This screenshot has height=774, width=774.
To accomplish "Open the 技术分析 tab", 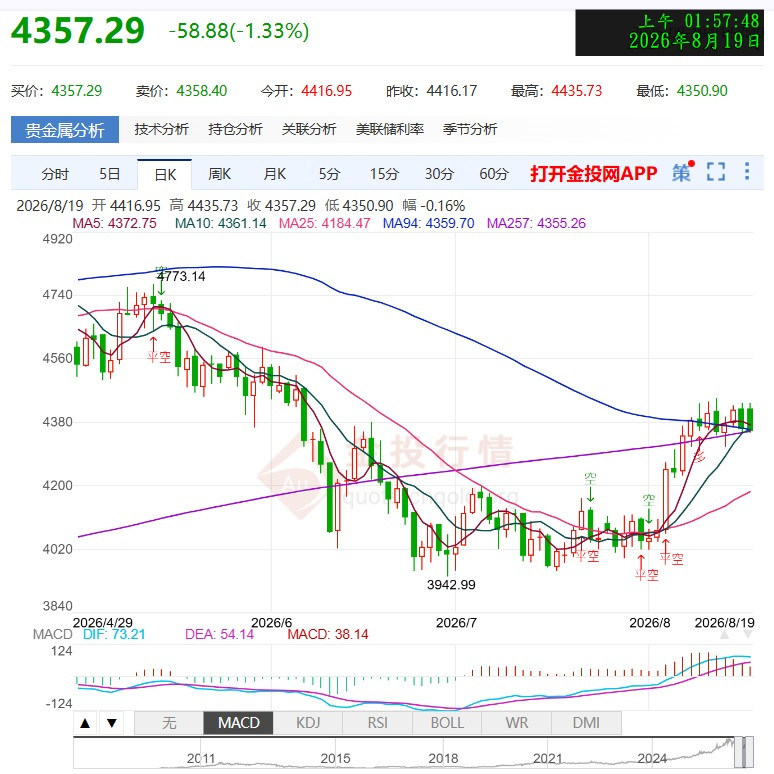I will coord(161,129).
